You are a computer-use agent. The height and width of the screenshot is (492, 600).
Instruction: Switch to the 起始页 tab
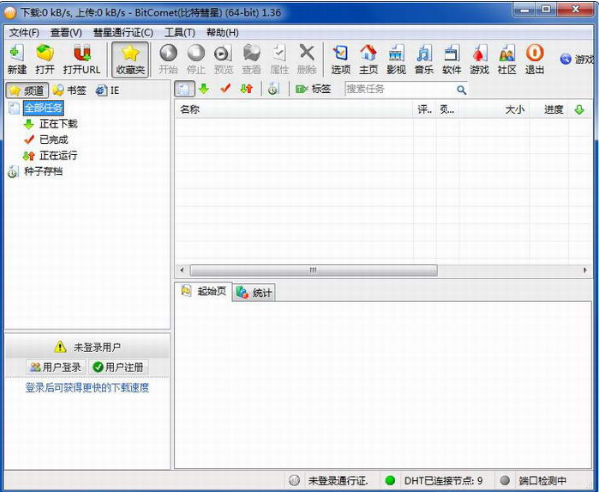[204, 292]
